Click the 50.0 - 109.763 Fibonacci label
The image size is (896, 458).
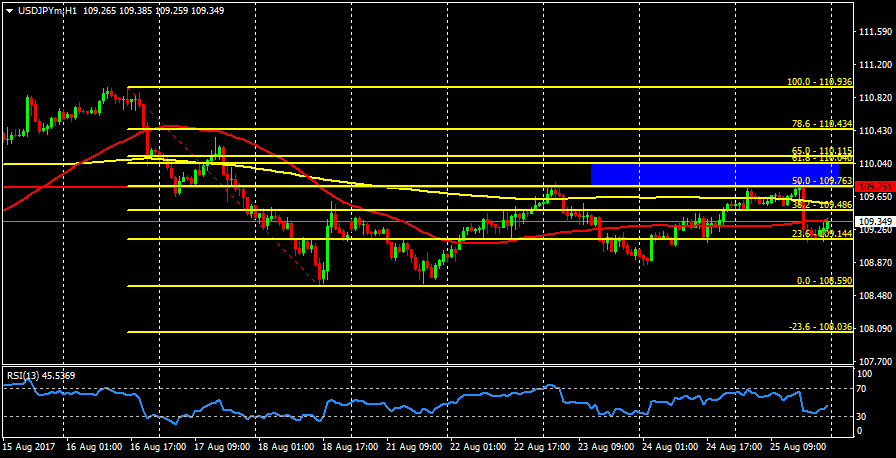click(x=821, y=181)
